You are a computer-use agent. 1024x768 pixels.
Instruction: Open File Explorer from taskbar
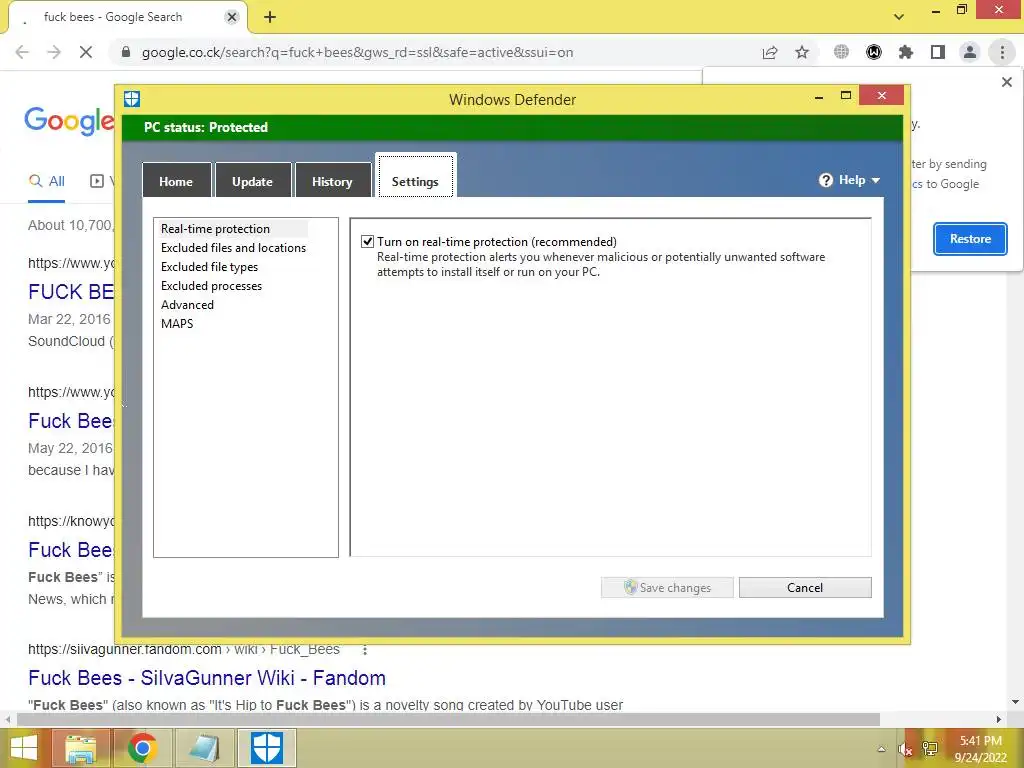(80, 748)
